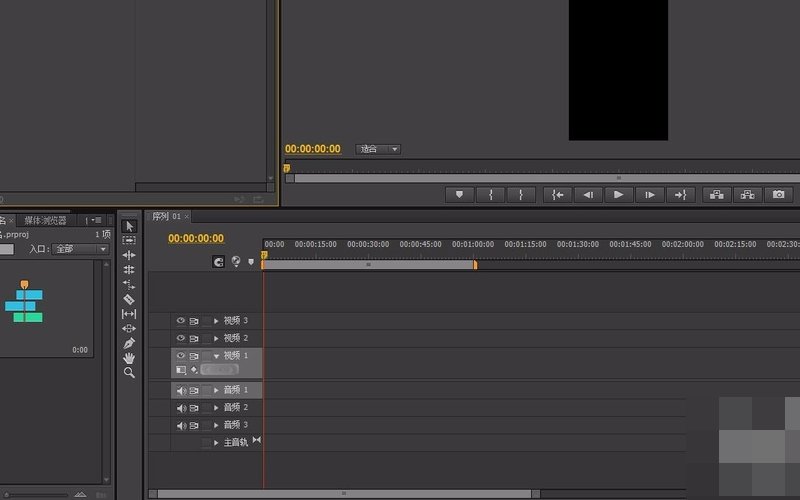Open the 适合 zoom level dropdown
This screenshot has width=800, height=500.
[379, 149]
